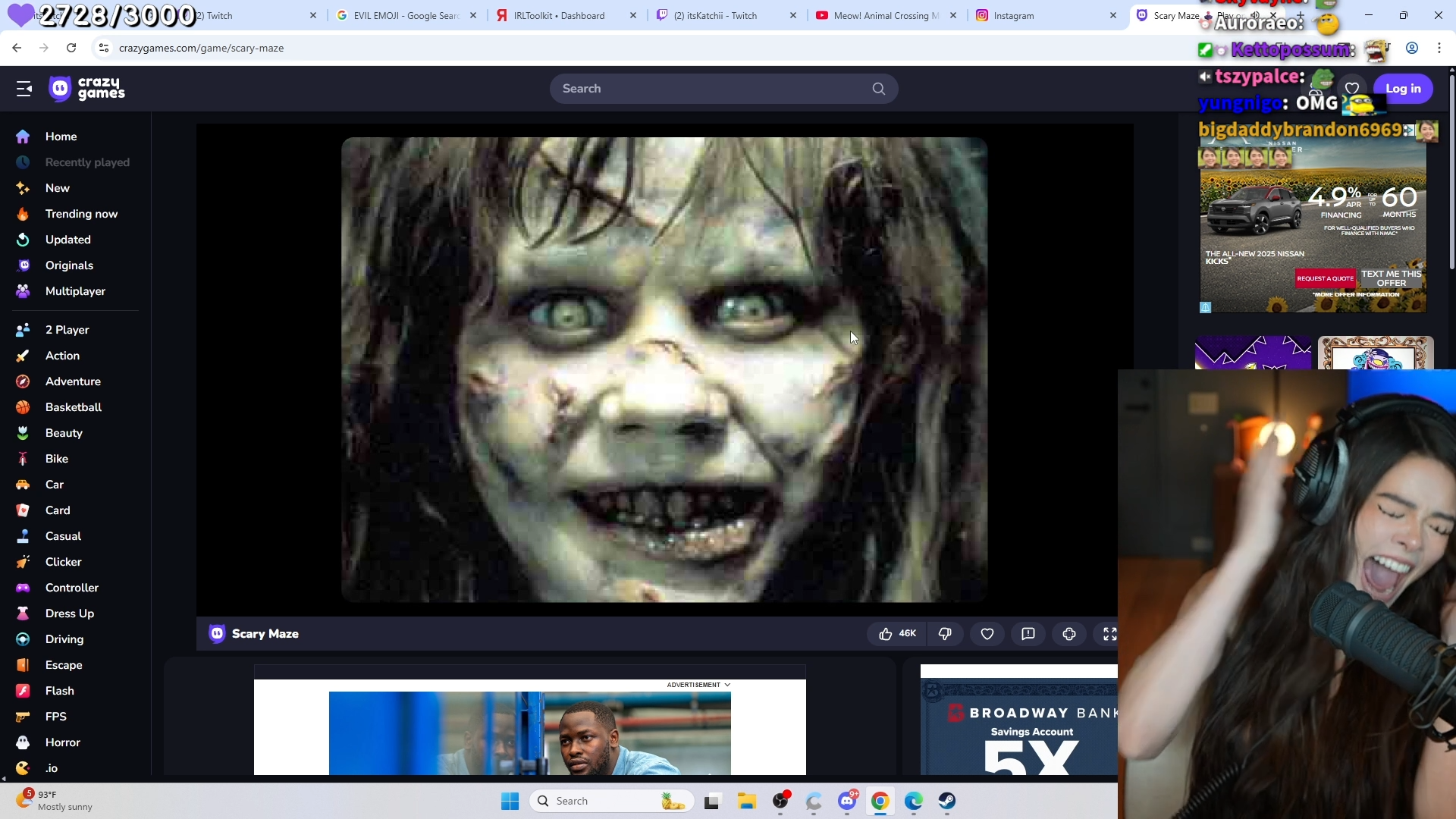Click the Broadway Bank savings ad
Image resolution: width=1456 pixels, height=819 pixels.
click(1018, 720)
